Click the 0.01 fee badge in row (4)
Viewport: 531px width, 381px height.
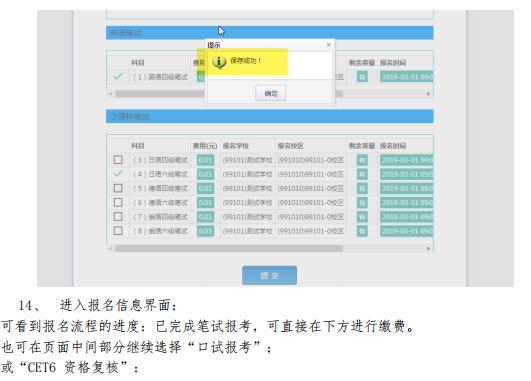(x=205, y=174)
